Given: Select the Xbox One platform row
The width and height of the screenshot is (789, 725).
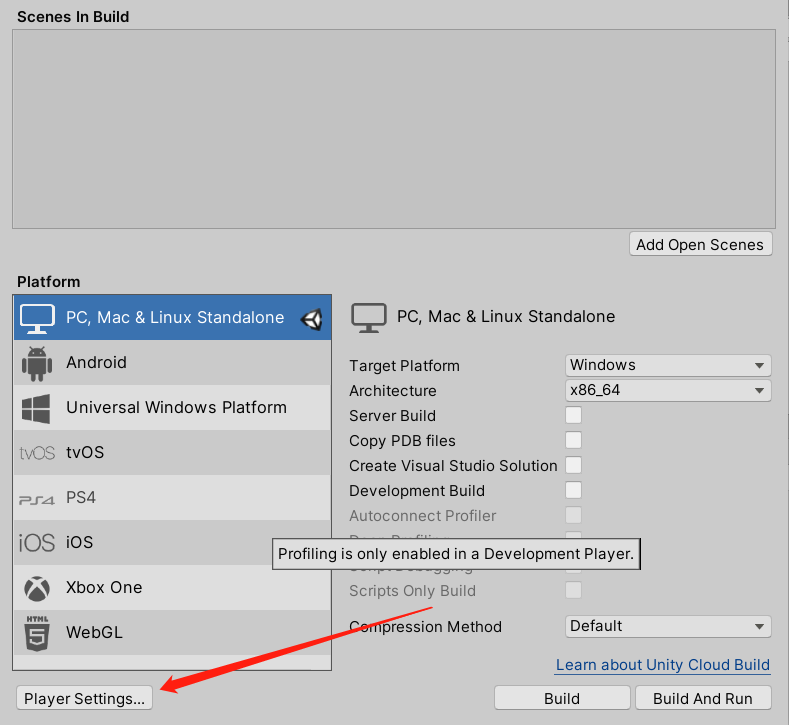Looking at the screenshot, I should (x=172, y=588).
